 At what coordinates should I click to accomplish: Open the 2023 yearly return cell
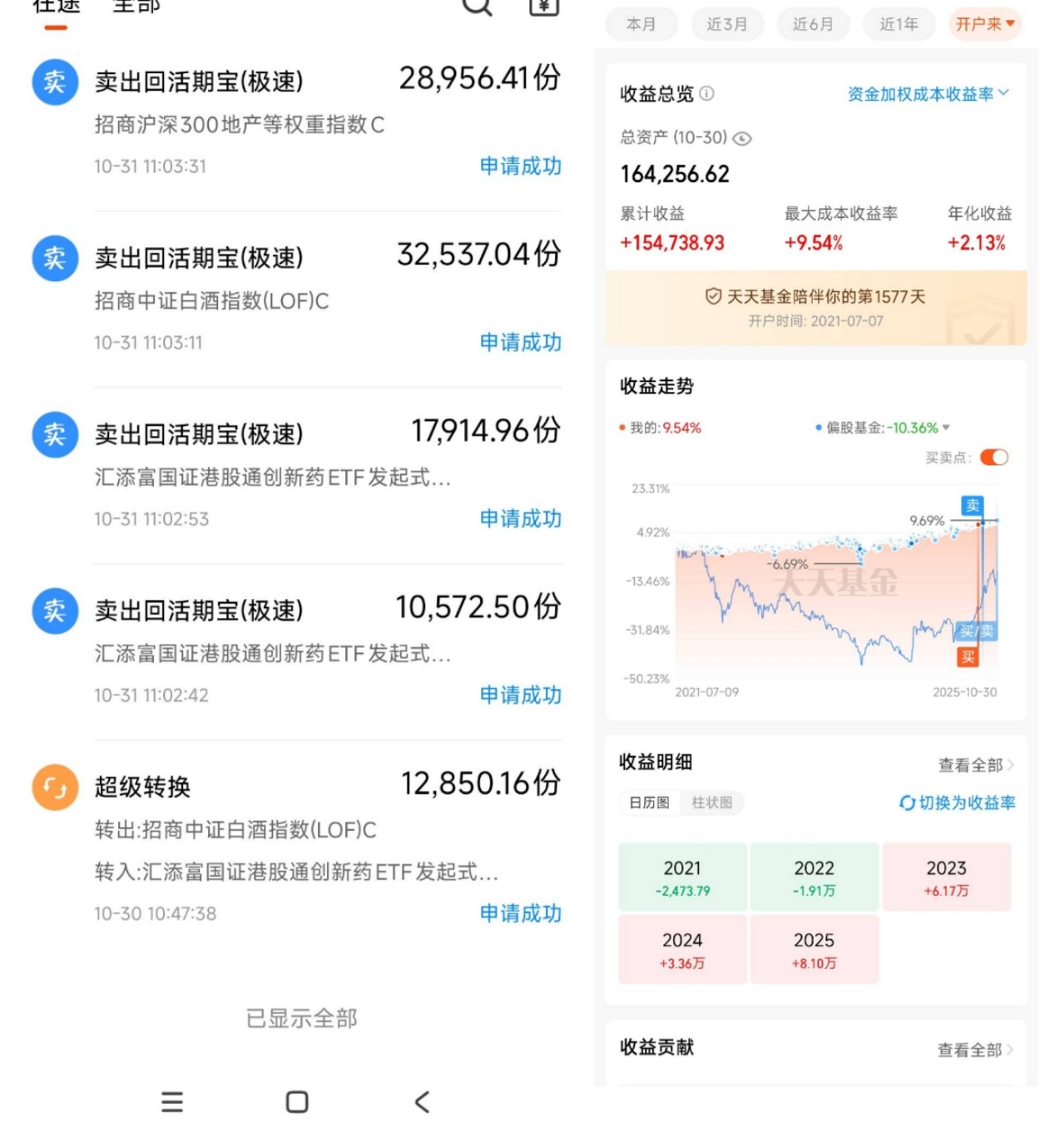point(947,877)
